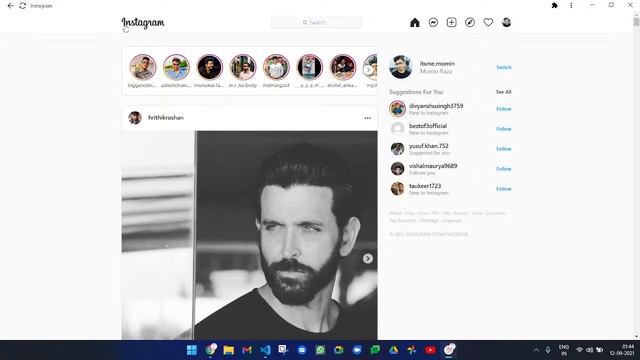This screenshot has width=640, height=360.
Task: Open more options on hrithikroshan post
Action: point(367,118)
